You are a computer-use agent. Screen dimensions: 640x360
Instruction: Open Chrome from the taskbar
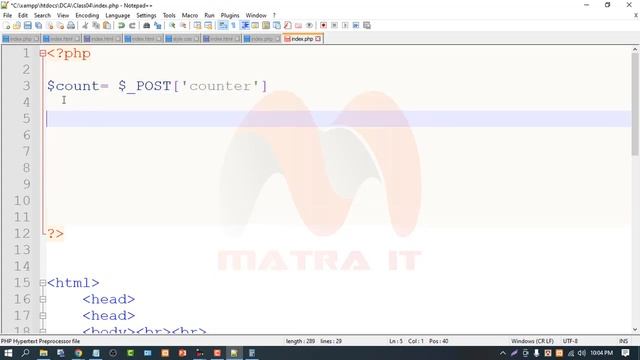pos(78,353)
